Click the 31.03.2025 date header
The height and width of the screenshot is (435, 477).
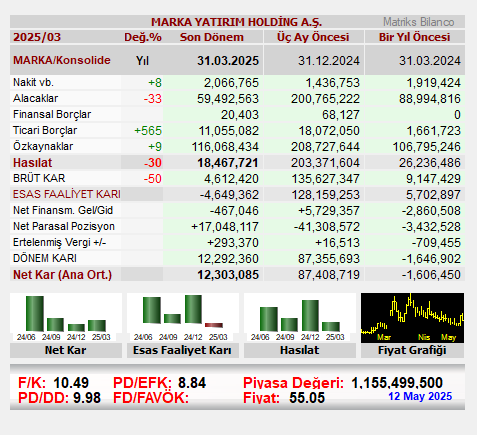coord(228,61)
